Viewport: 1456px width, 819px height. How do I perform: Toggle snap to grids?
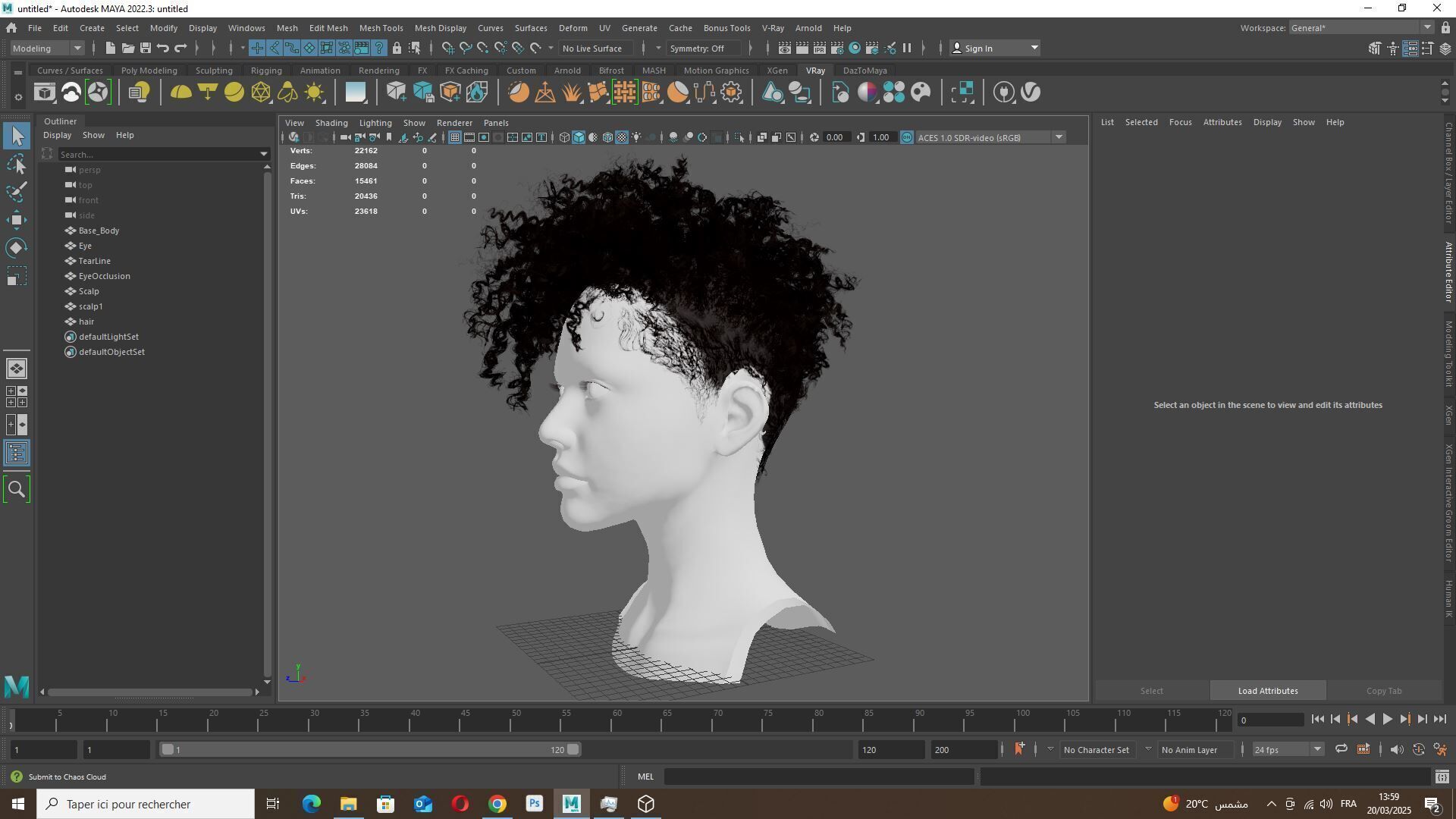pyautogui.click(x=448, y=48)
